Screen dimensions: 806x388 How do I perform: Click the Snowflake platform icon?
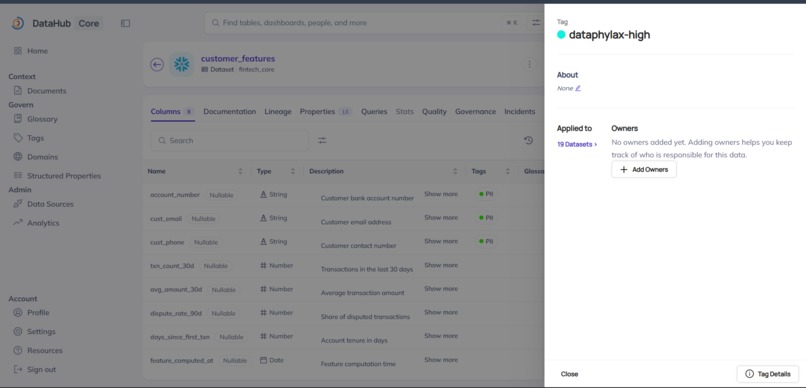tap(181, 64)
